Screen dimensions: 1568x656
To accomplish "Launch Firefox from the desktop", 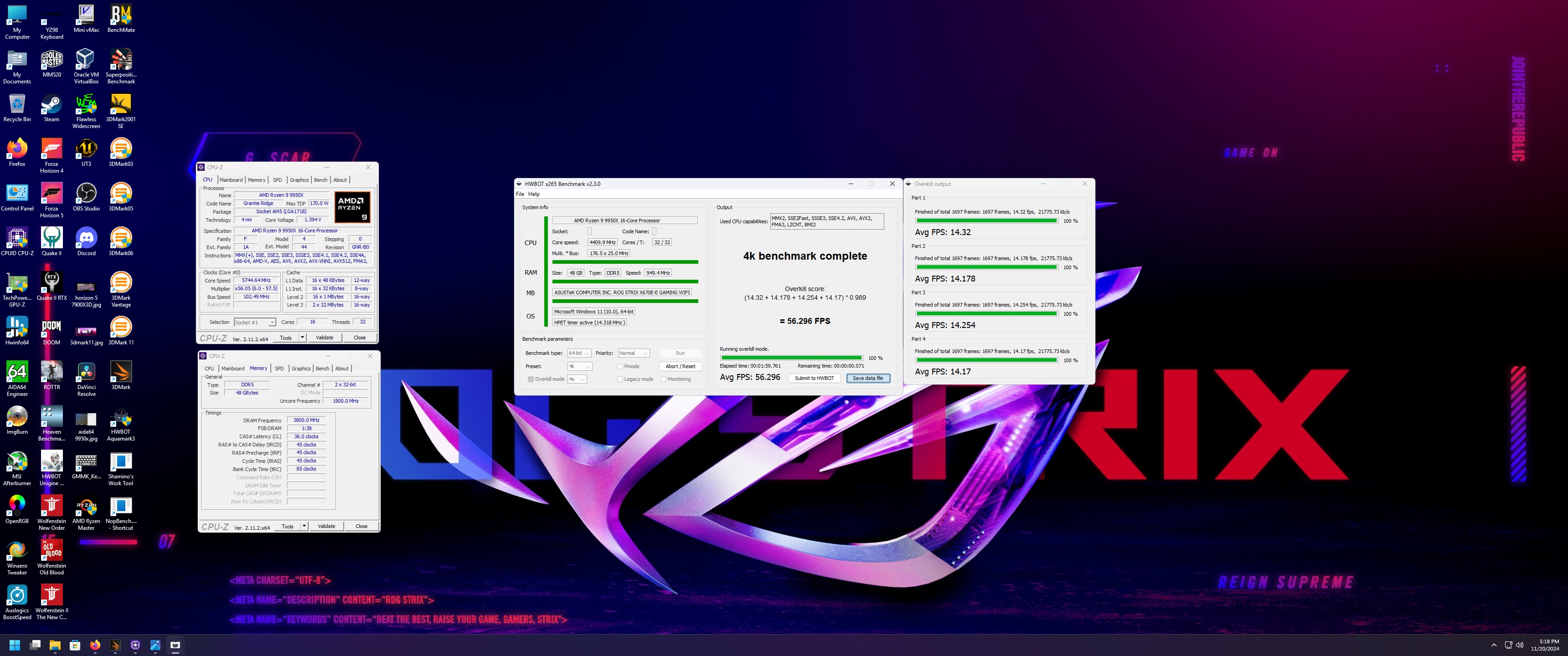I will coord(17,153).
